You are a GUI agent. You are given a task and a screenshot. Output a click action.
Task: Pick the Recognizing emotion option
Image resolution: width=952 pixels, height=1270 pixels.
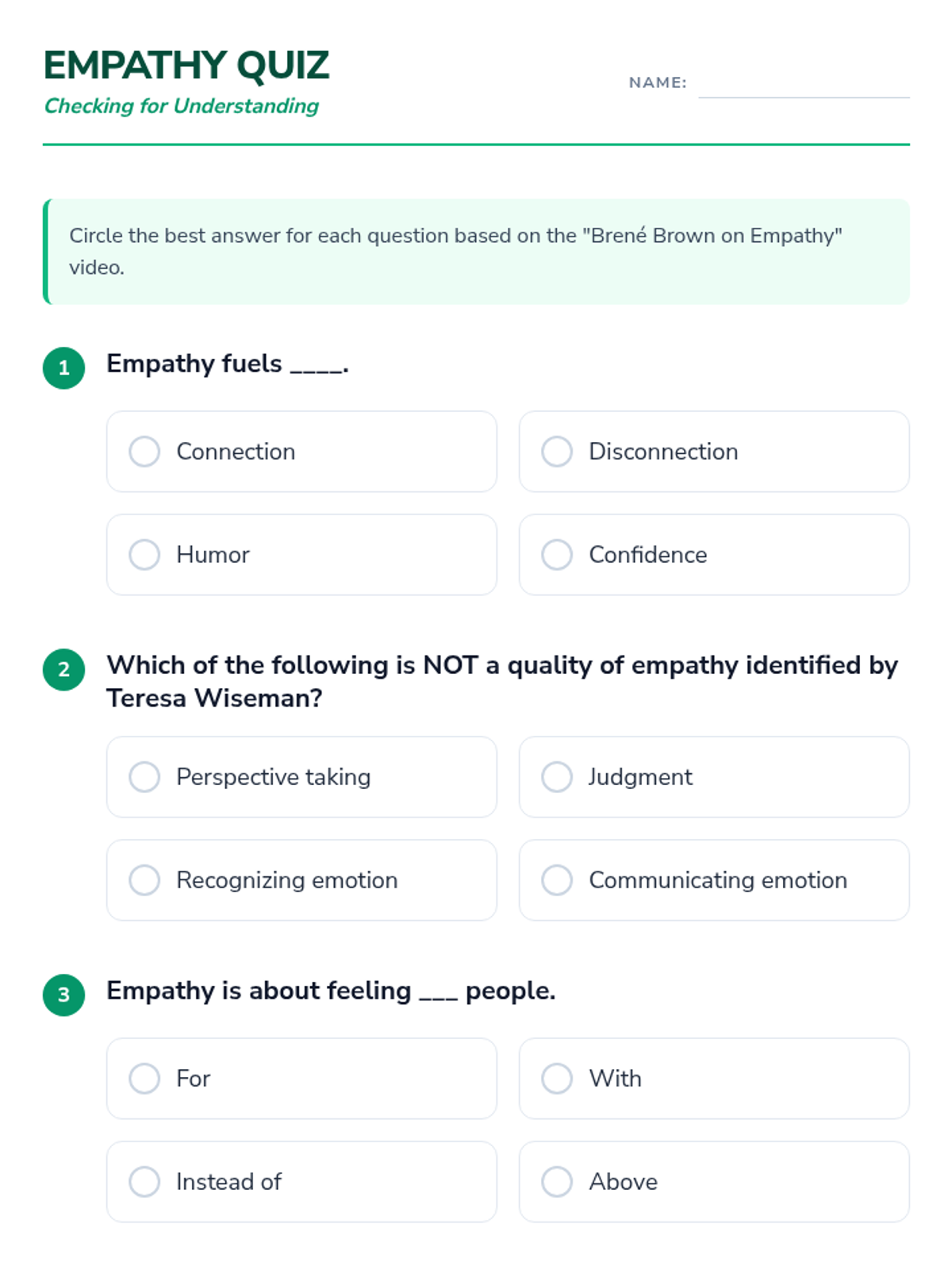tap(144, 880)
